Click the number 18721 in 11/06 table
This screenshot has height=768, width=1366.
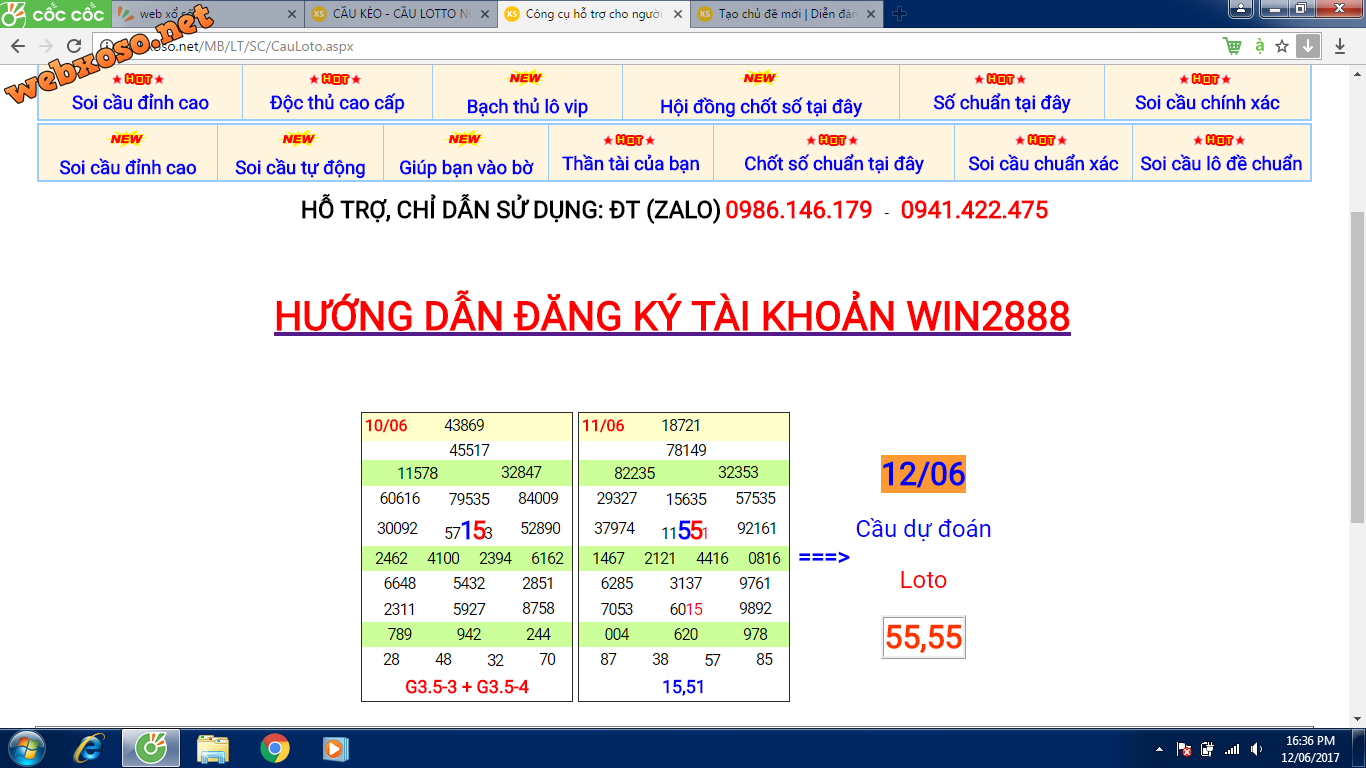681,425
